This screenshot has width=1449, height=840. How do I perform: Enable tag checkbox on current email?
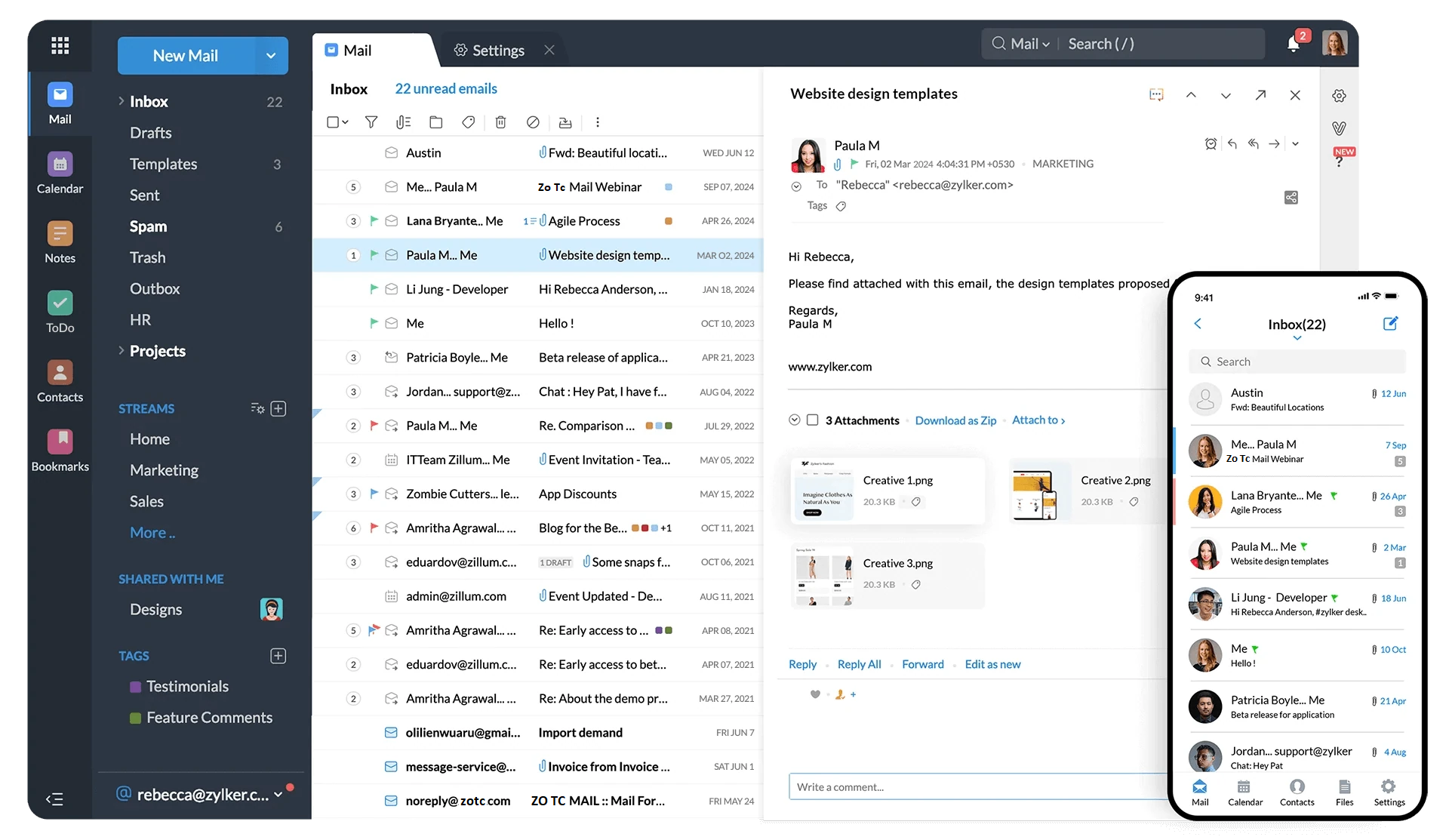pos(842,205)
